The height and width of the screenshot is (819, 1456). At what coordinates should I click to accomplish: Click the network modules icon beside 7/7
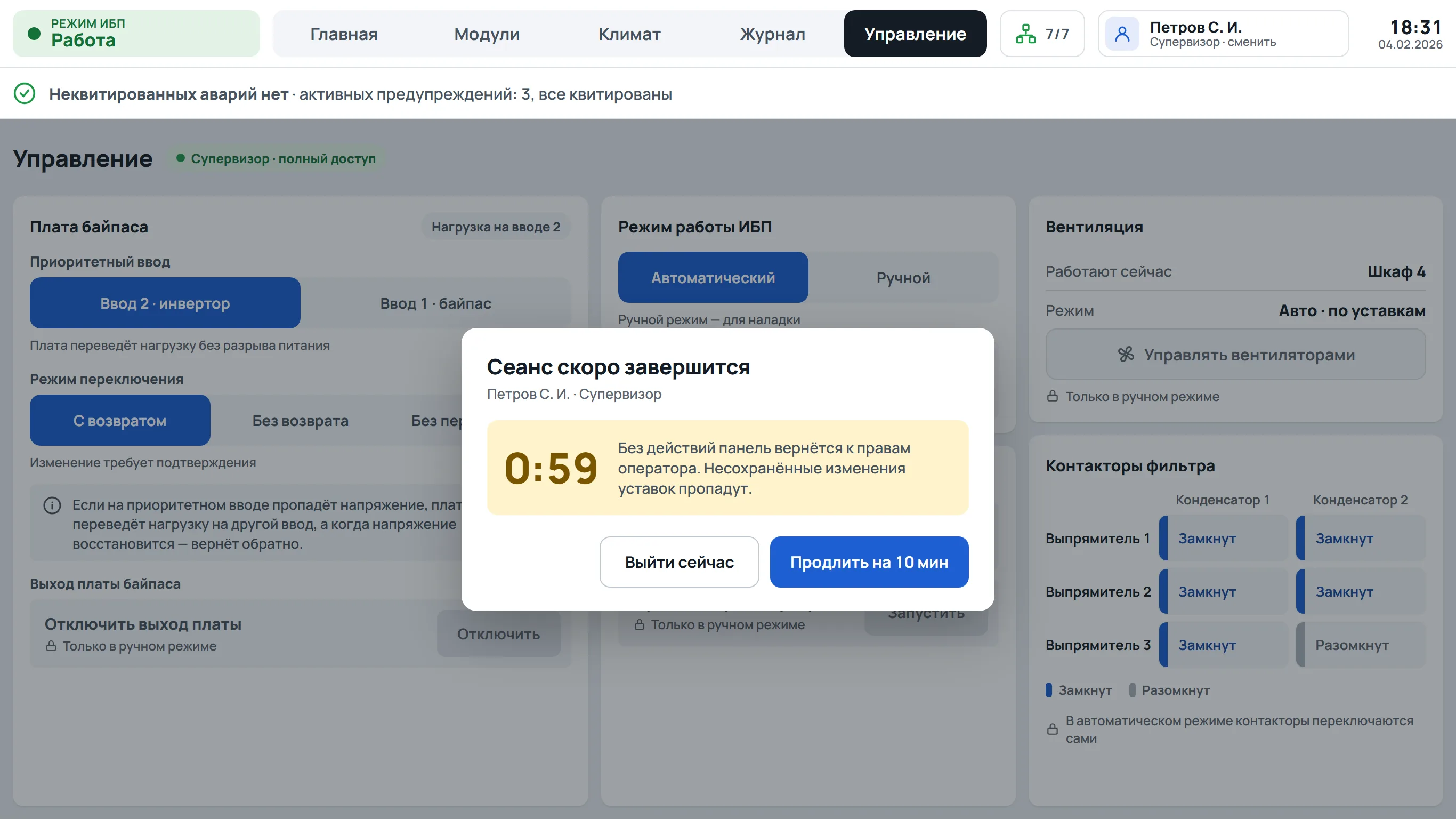1025,34
